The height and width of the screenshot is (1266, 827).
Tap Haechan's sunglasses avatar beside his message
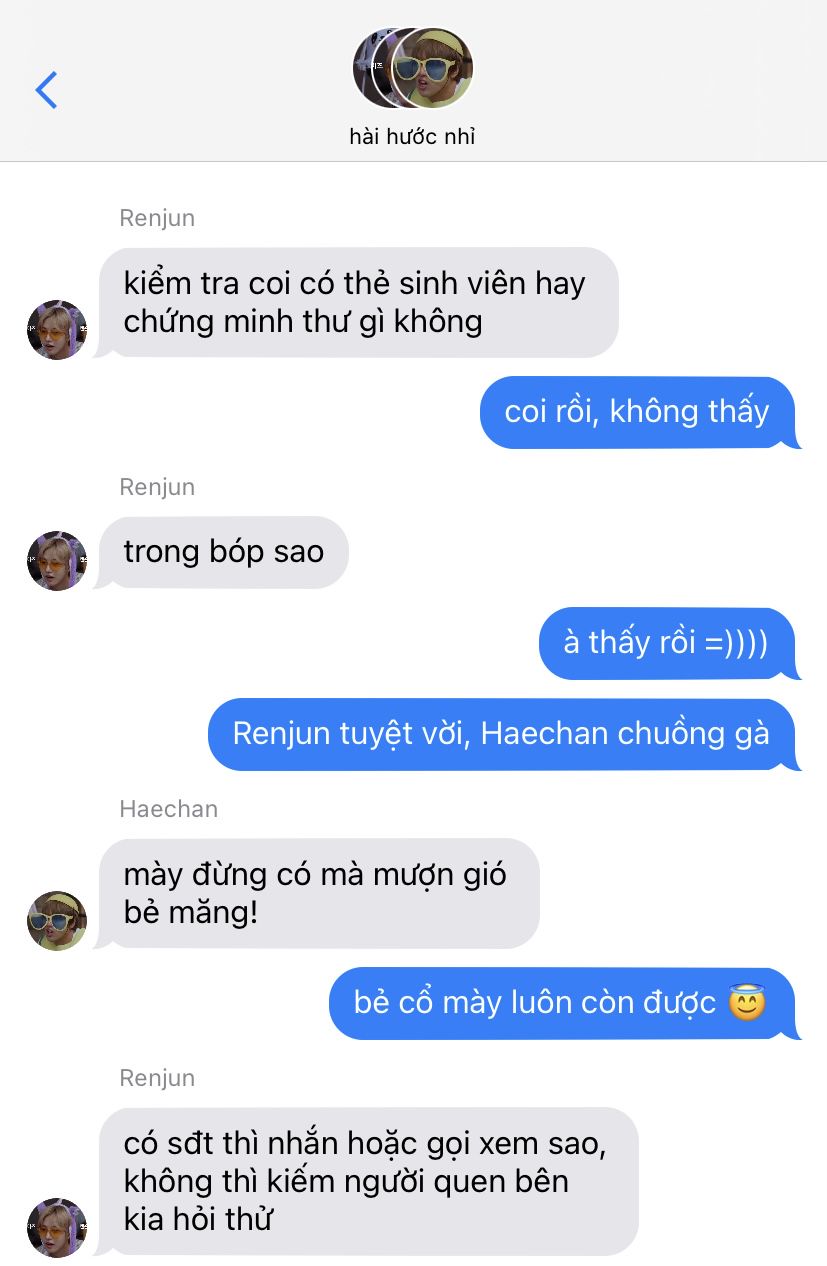pos(57,921)
